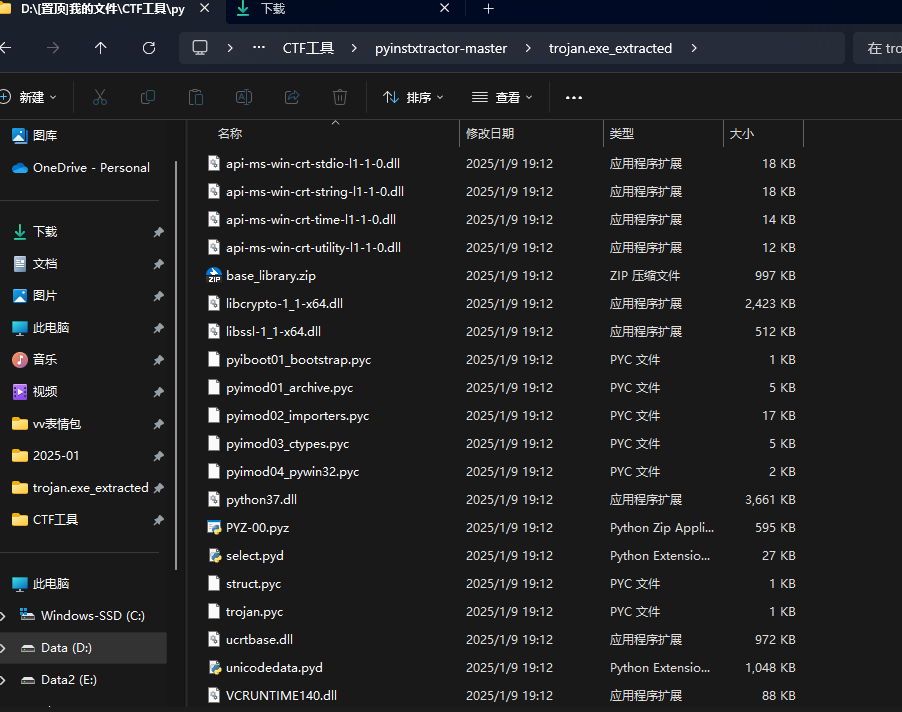Click the Share icon in toolbar
Viewport: 902px width, 712px height.
point(292,97)
